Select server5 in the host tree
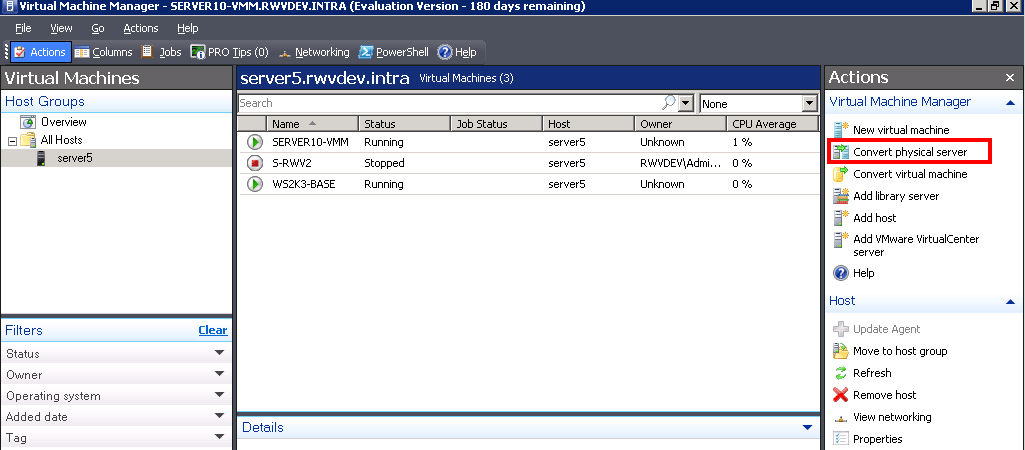Image resolution: width=1025 pixels, height=450 pixels. point(74,158)
